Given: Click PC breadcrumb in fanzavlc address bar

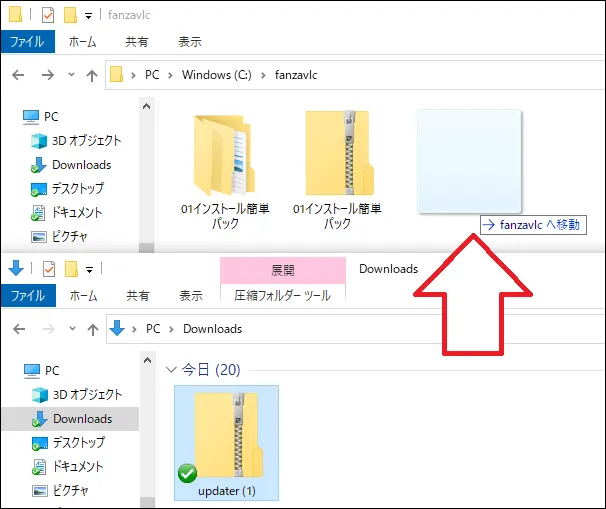Looking at the screenshot, I should (x=152, y=75).
